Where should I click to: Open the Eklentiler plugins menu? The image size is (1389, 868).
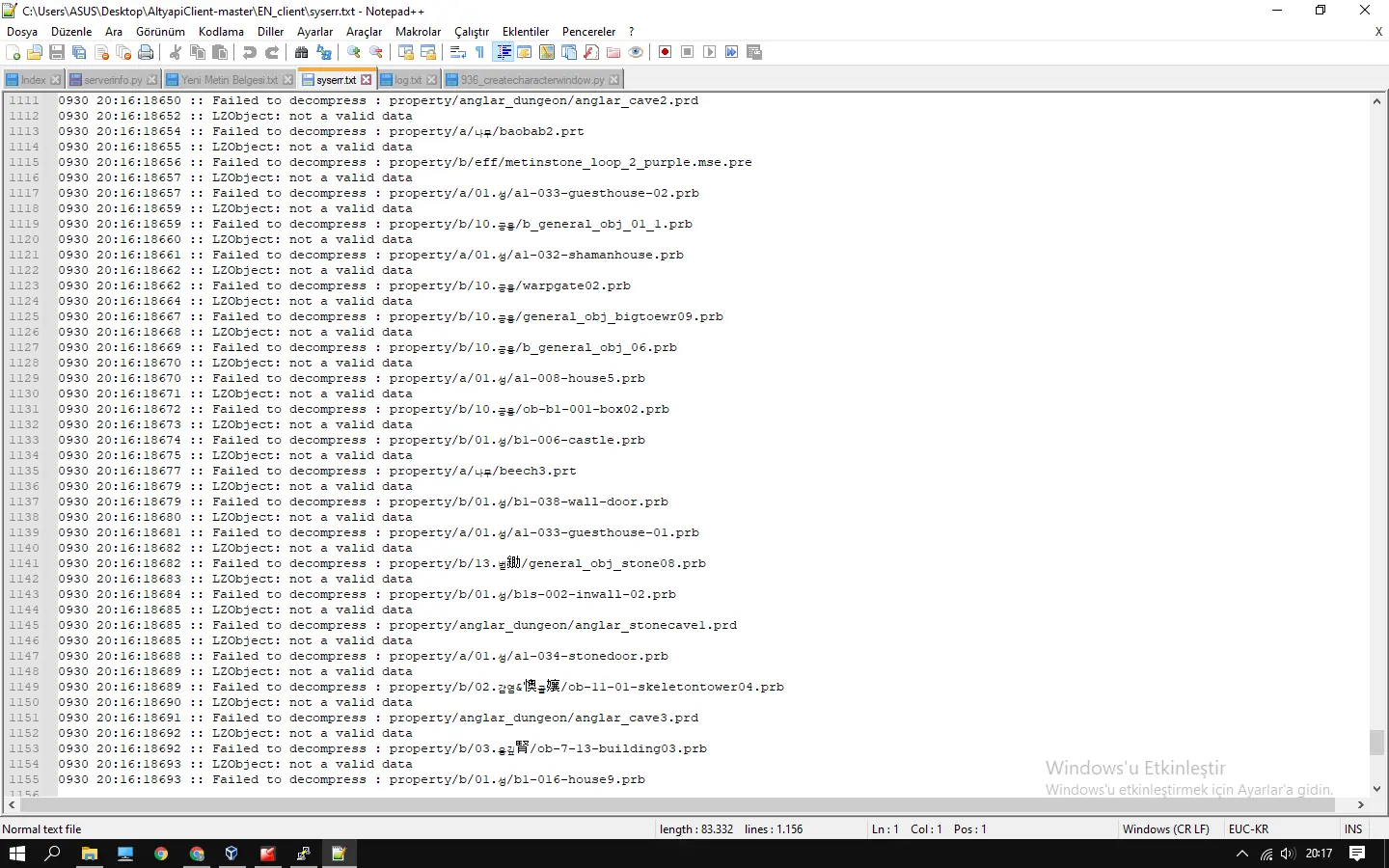[x=526, y=31]
